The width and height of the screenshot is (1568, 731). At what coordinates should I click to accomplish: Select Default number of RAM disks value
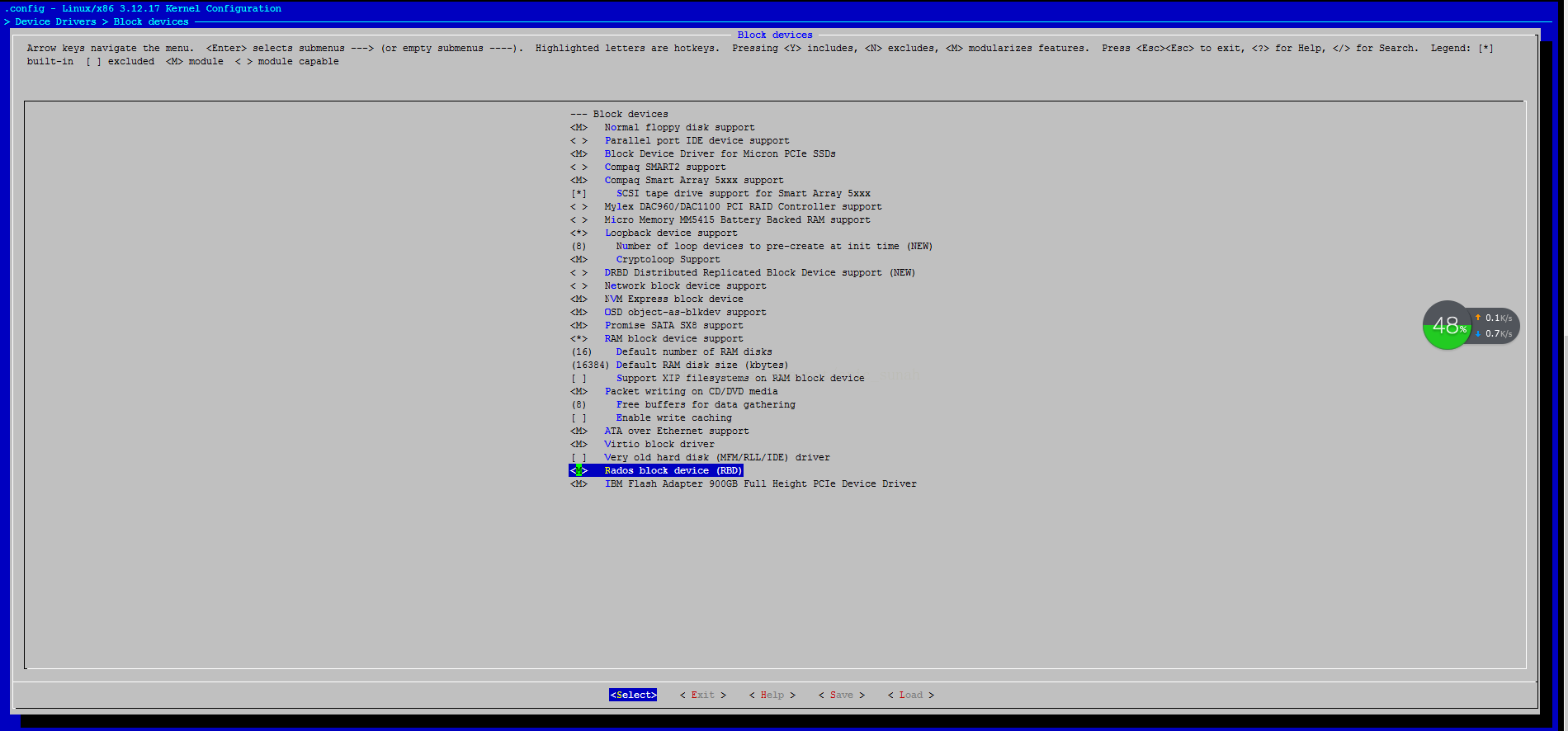click(671, 351)
